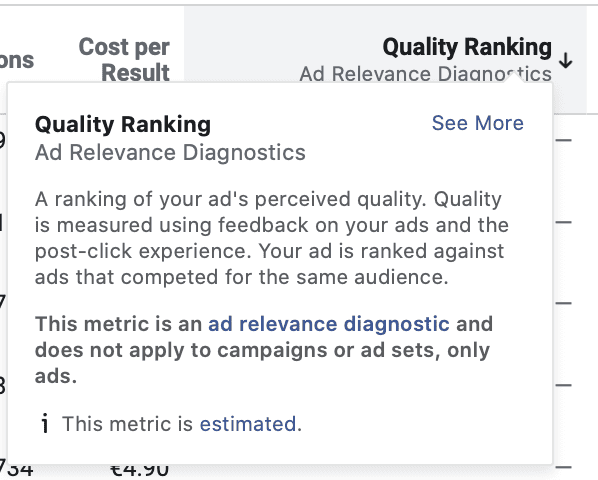598x480 pixels.
Task: Click the info icon next to "This metric is"
Action: (x=45, y=423)
